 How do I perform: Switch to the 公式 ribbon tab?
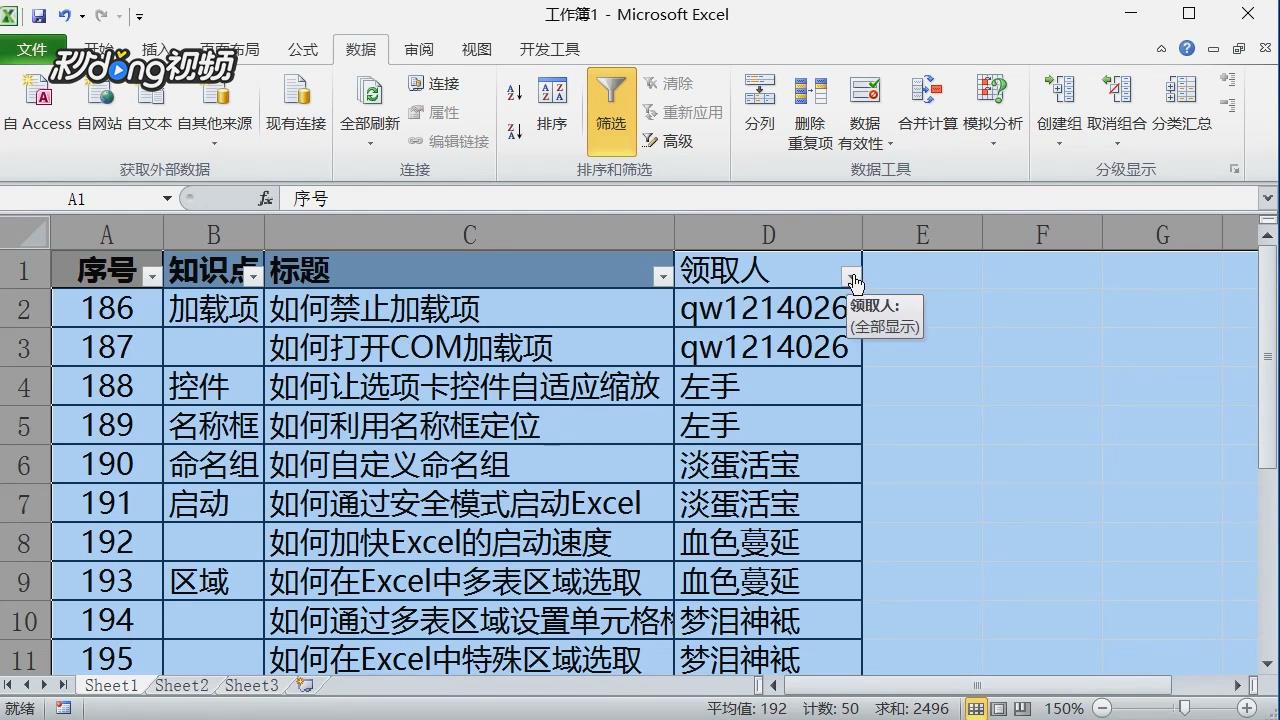tap(303, 49)
